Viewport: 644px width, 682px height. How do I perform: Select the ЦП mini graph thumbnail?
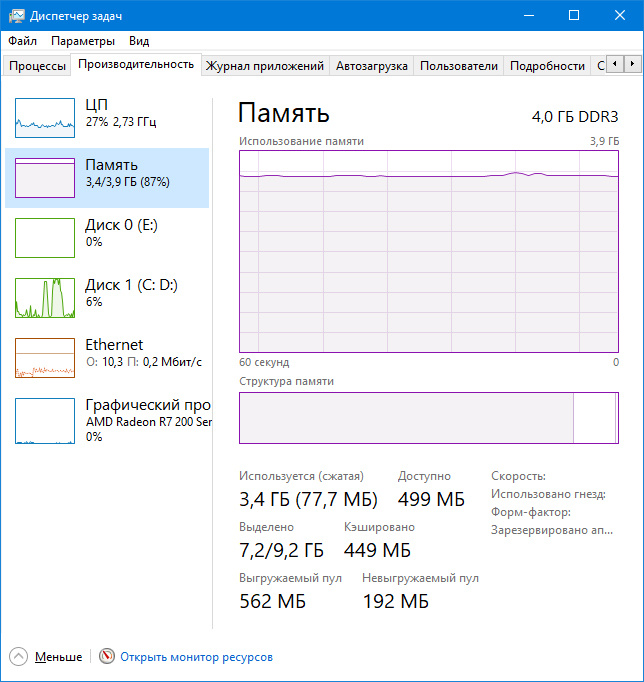[45, 118]
